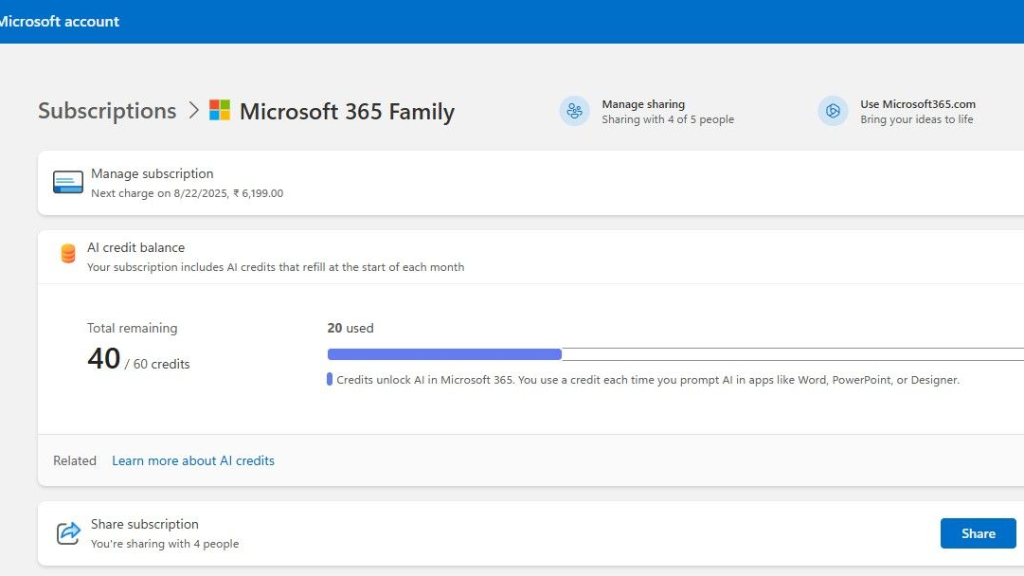Click the Manage subscription card icon
This screenshot has height=576, width=1024.
[68, 182]
